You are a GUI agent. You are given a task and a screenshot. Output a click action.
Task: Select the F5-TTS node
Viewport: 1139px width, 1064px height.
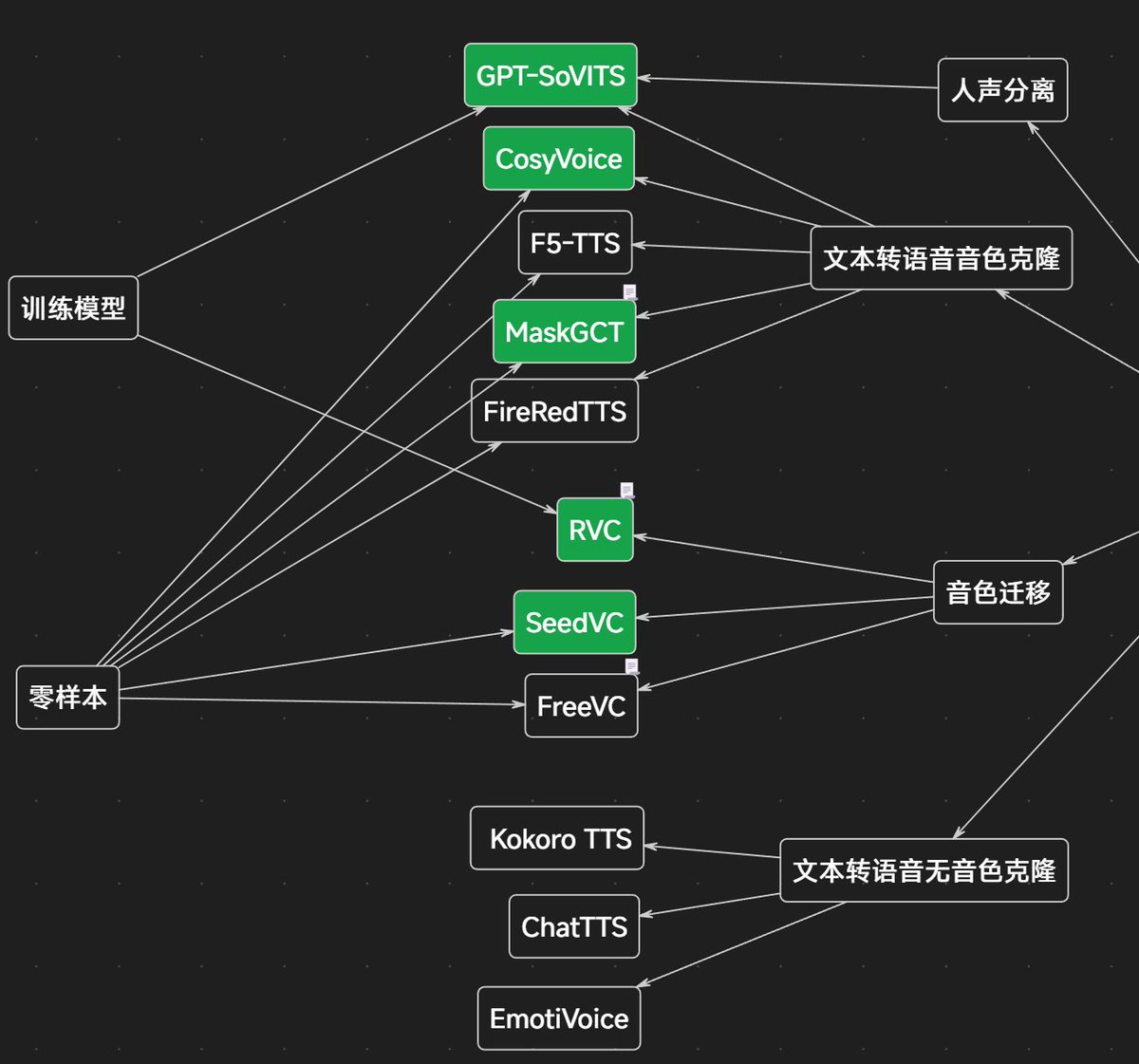(x=575, y=243)
